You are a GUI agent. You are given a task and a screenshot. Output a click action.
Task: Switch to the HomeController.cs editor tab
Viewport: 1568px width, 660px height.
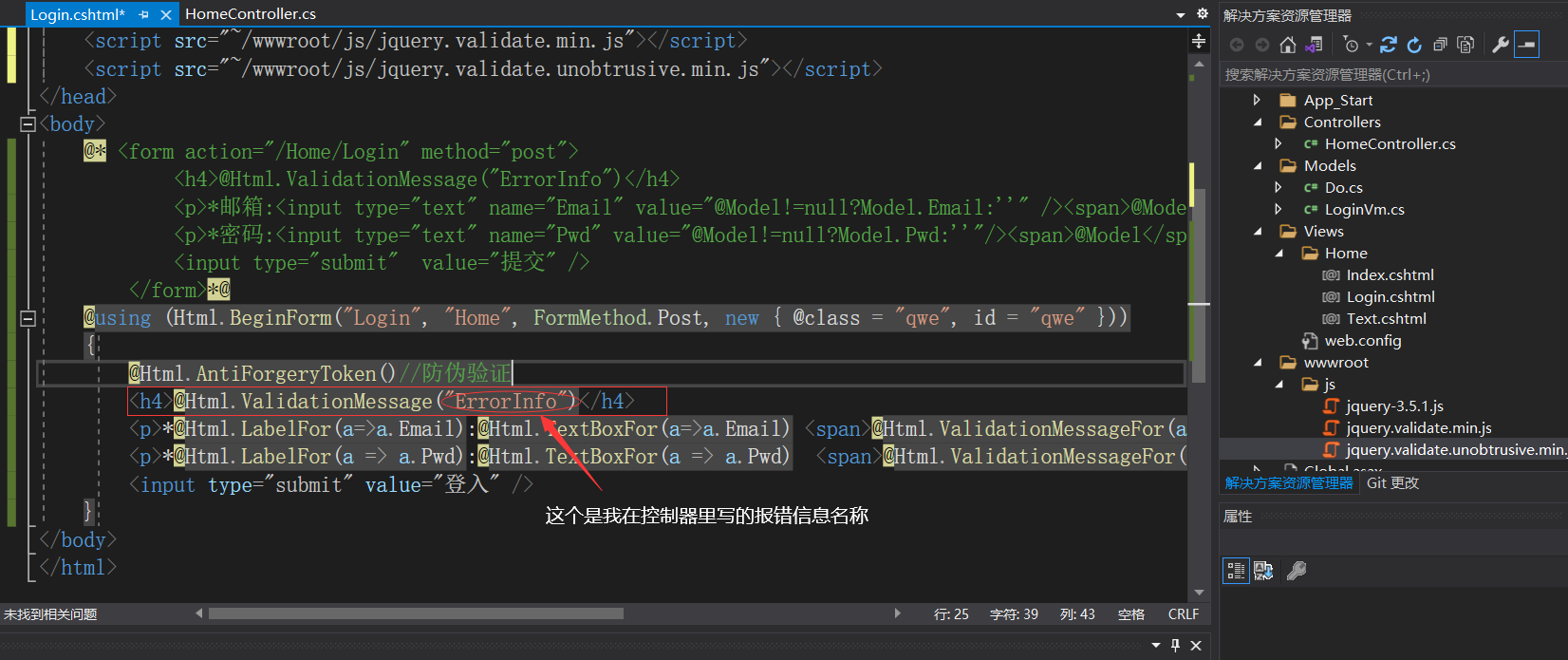click(251, 14)
